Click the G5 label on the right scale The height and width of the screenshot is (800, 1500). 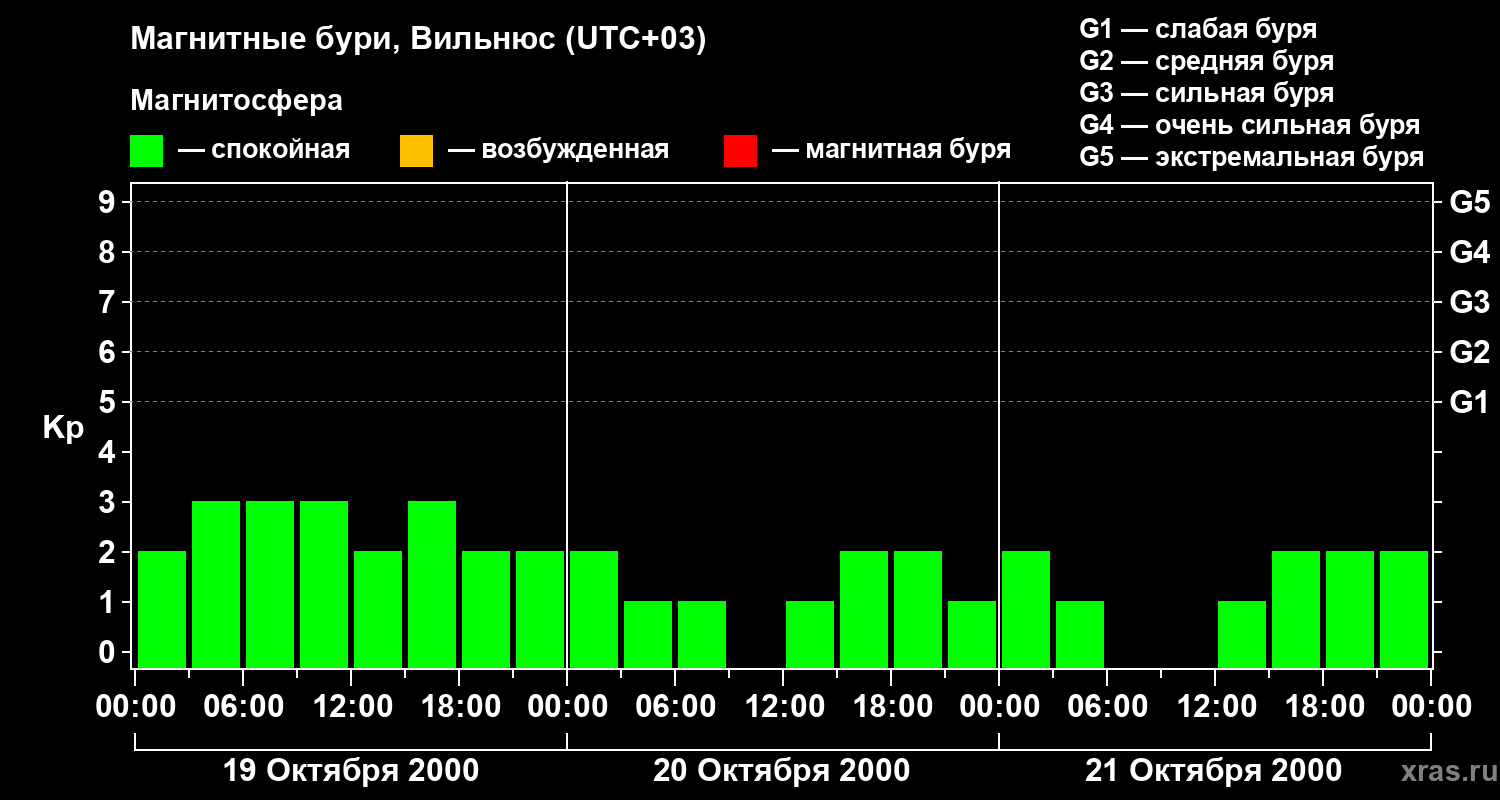(x=1469, y=202)
